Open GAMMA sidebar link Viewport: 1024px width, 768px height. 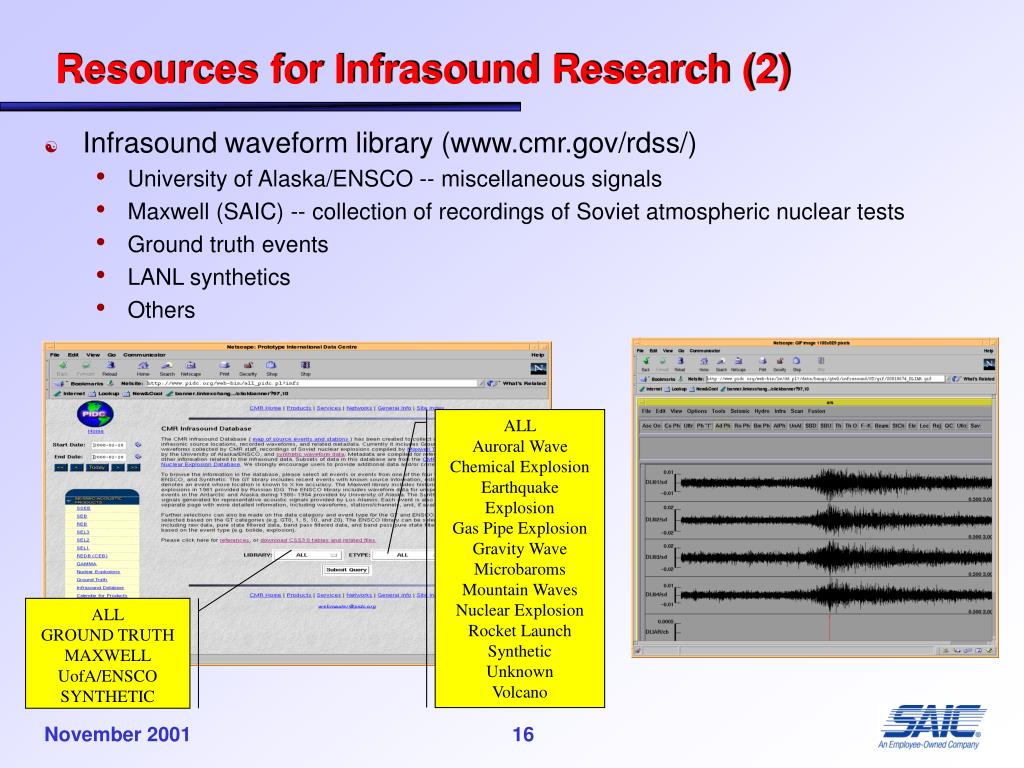pyautogui.click(x=86, y=564)
